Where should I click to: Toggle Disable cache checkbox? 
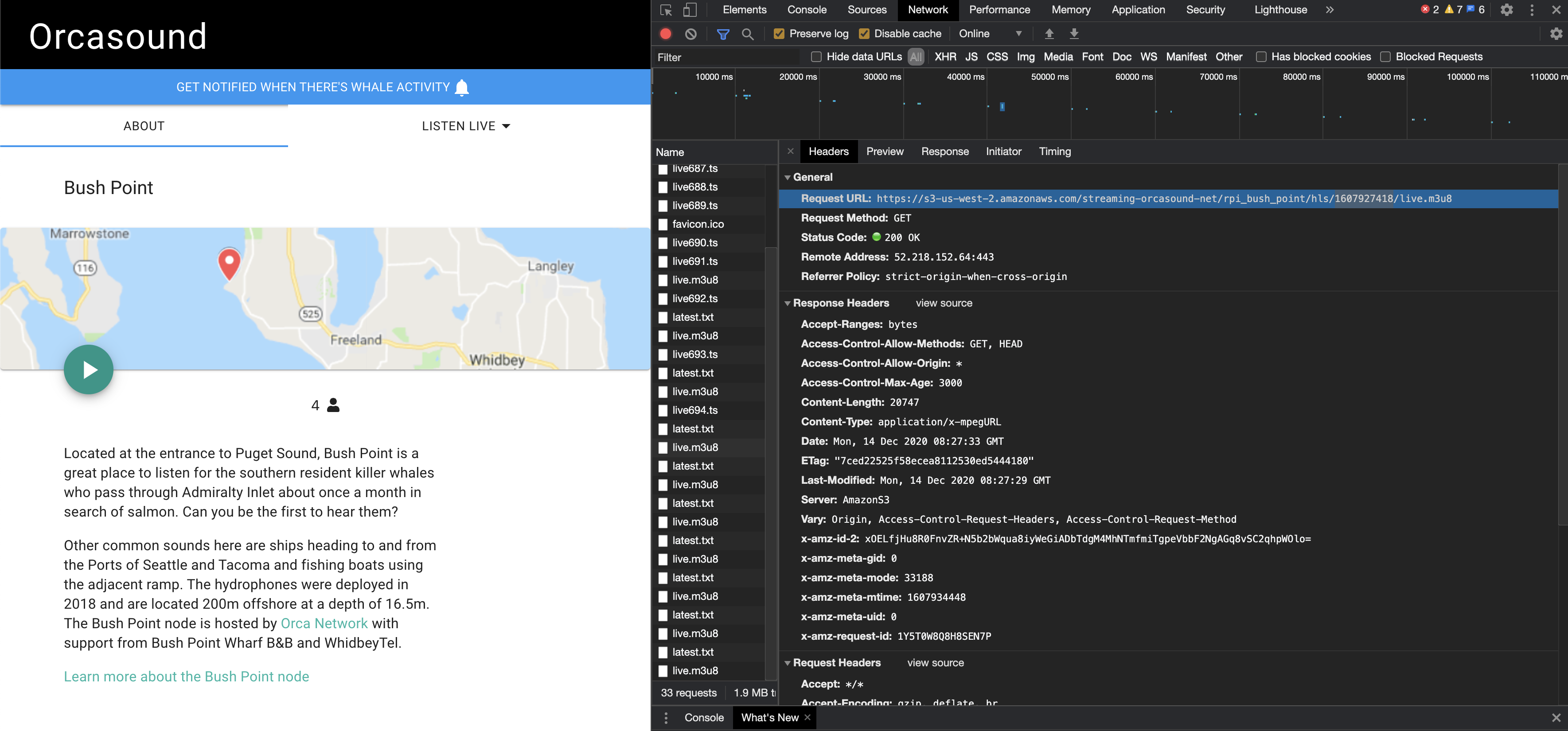[x=864, y=34]
